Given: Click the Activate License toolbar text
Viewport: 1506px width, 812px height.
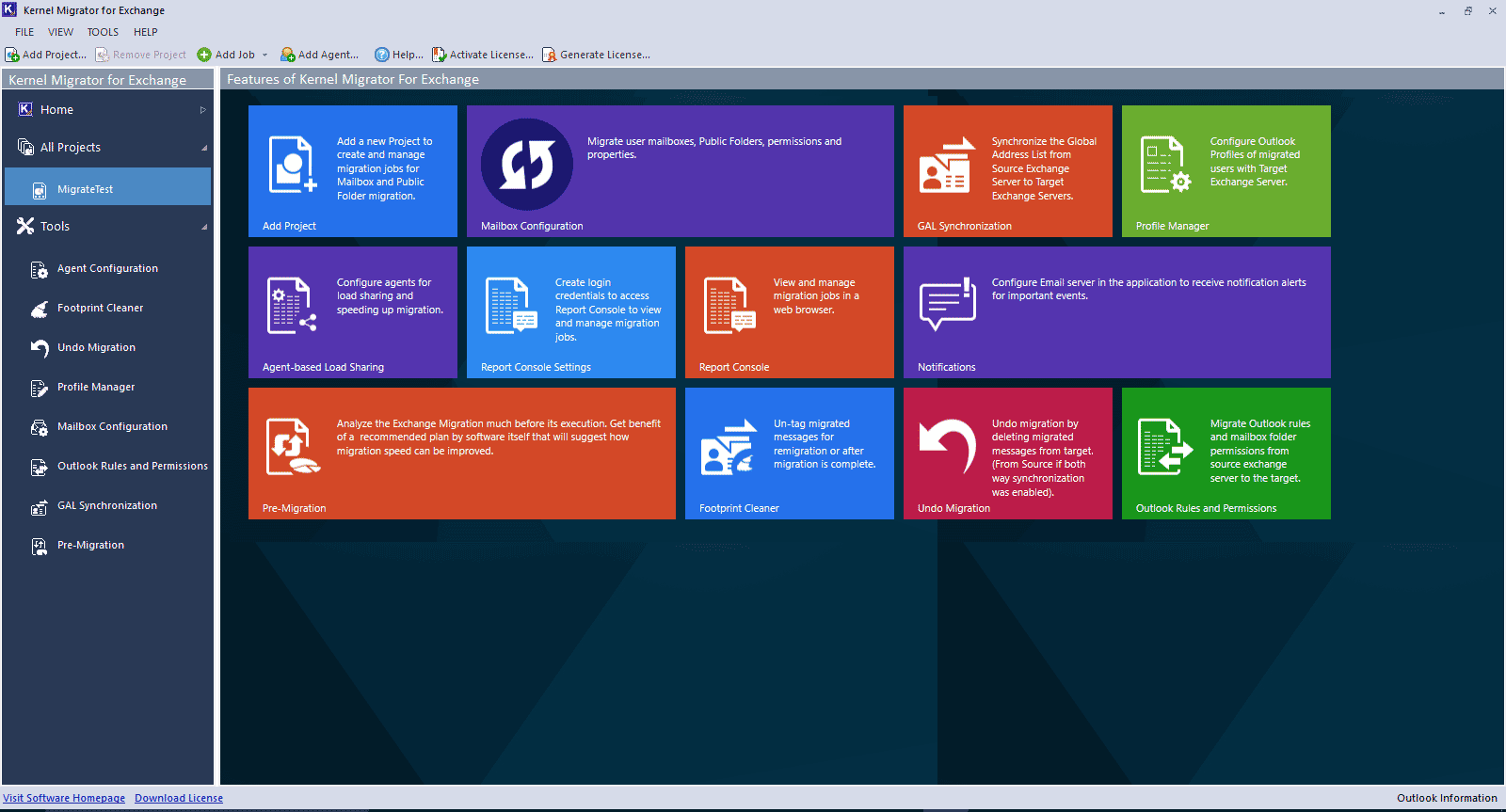Looking at the screenshot, I should (x=491, y=55).
